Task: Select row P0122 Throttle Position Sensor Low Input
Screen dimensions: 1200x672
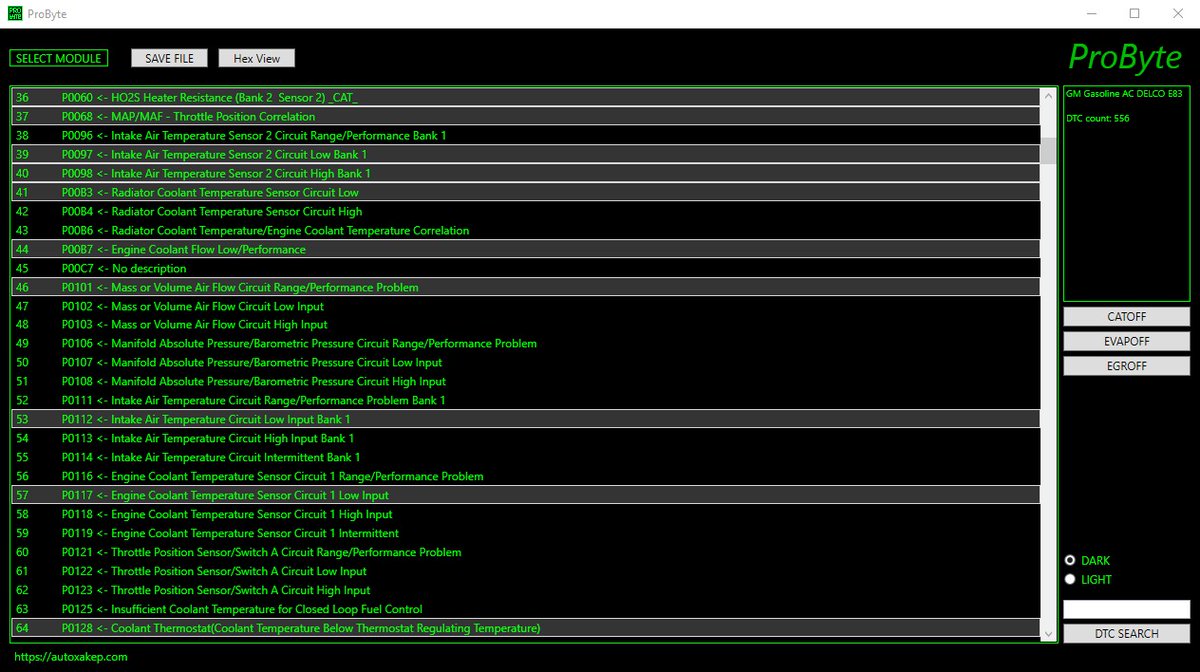Action: coord(526,571)
